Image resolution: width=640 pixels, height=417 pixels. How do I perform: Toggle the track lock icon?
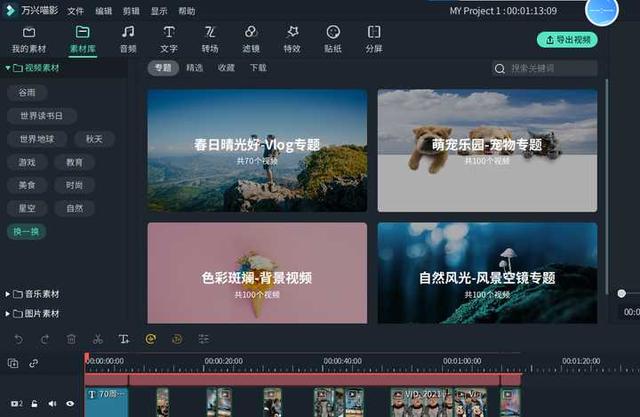click(x=34, y=404)
